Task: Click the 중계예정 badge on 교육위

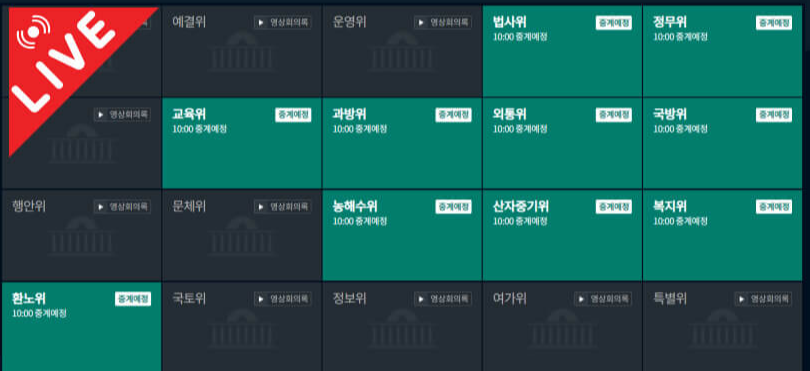Action: coord(293,115)
